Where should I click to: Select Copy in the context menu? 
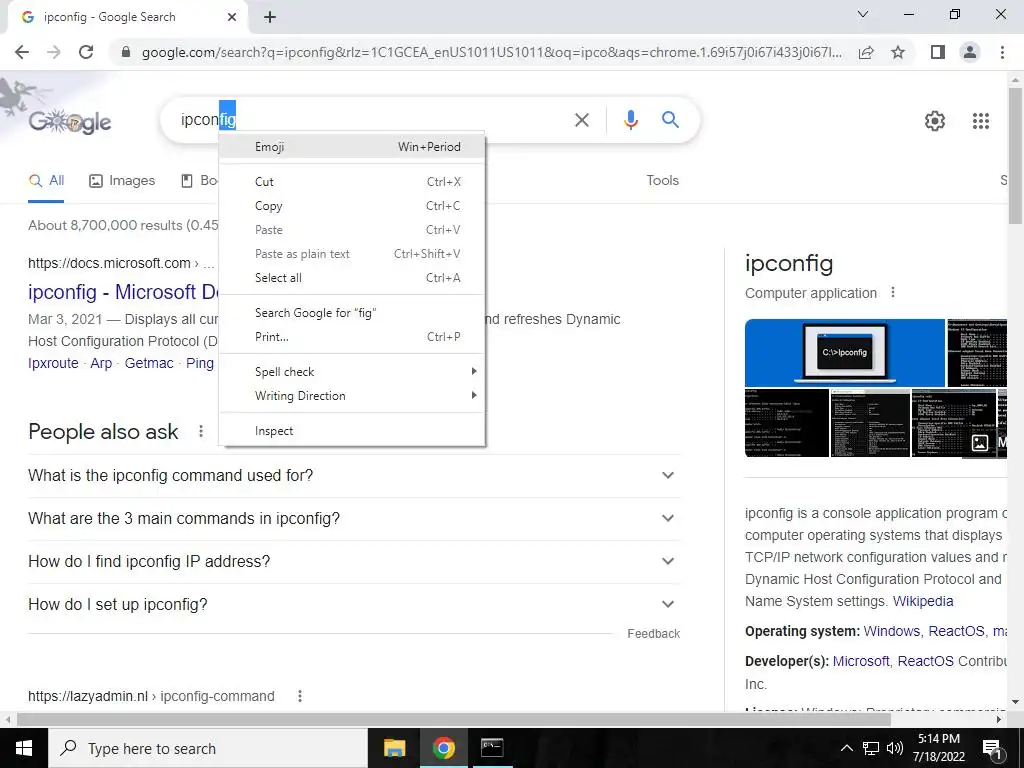(352, 206)
